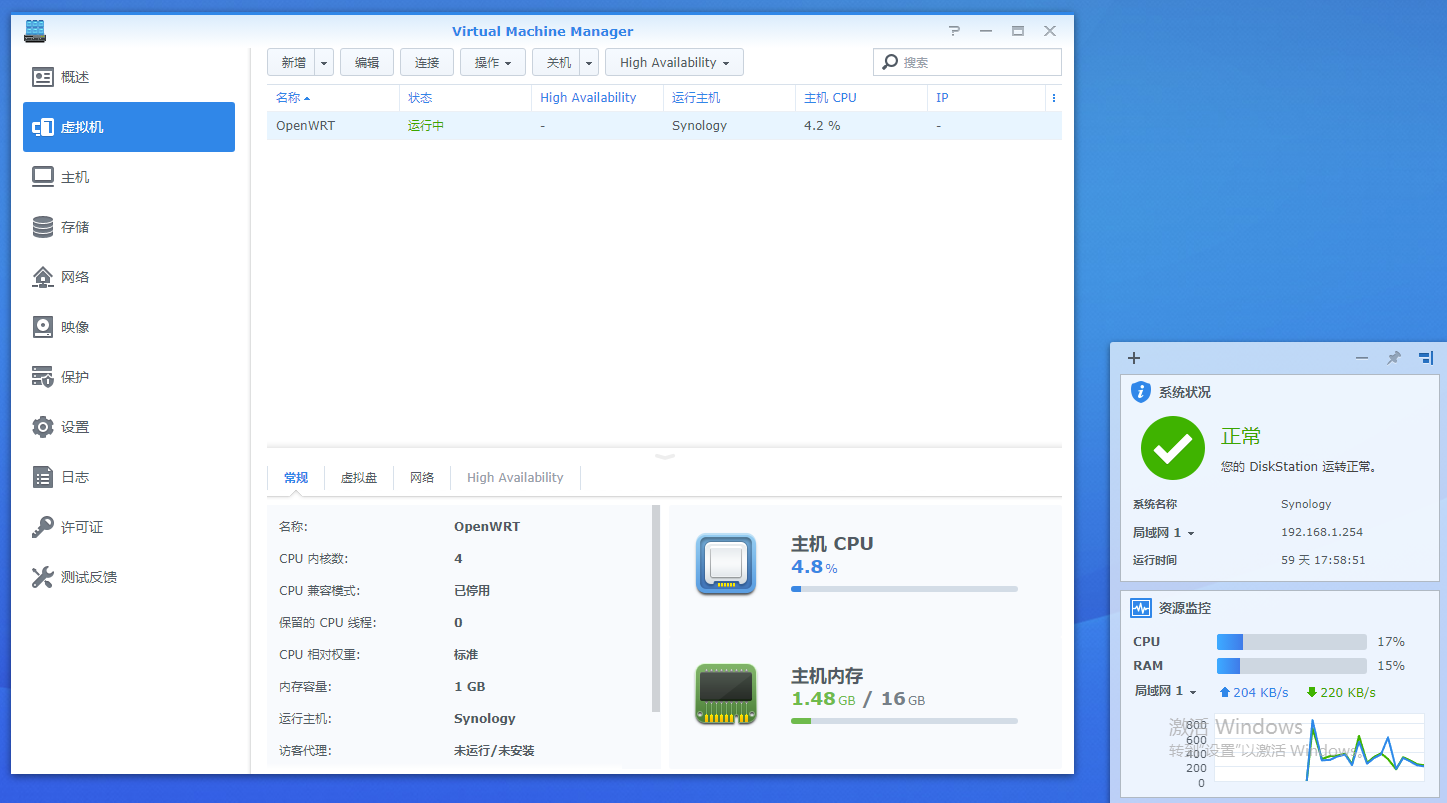Go to the 主机 host section
The height and width of the screenshot is (803, 1447).
tap(129, 177)
